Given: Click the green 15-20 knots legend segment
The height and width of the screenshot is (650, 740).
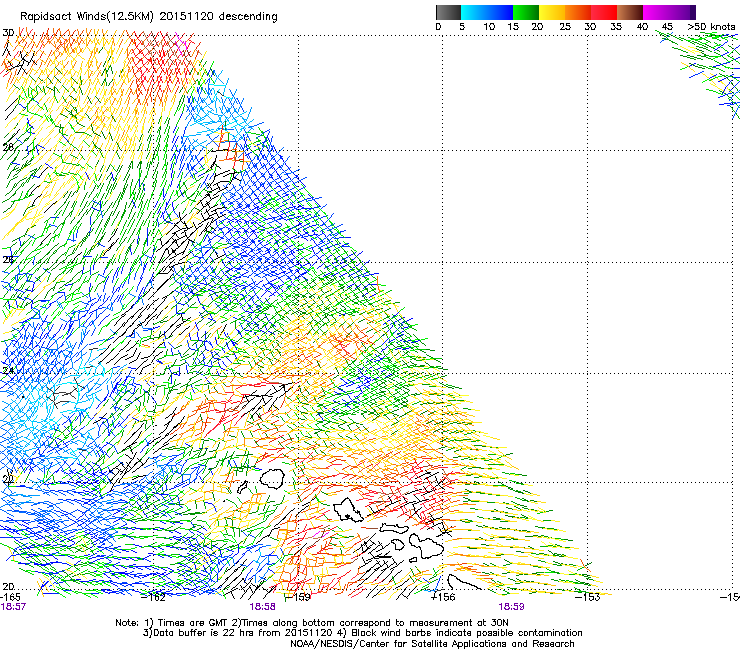Looking at the screenshot, I should (526, 12).
